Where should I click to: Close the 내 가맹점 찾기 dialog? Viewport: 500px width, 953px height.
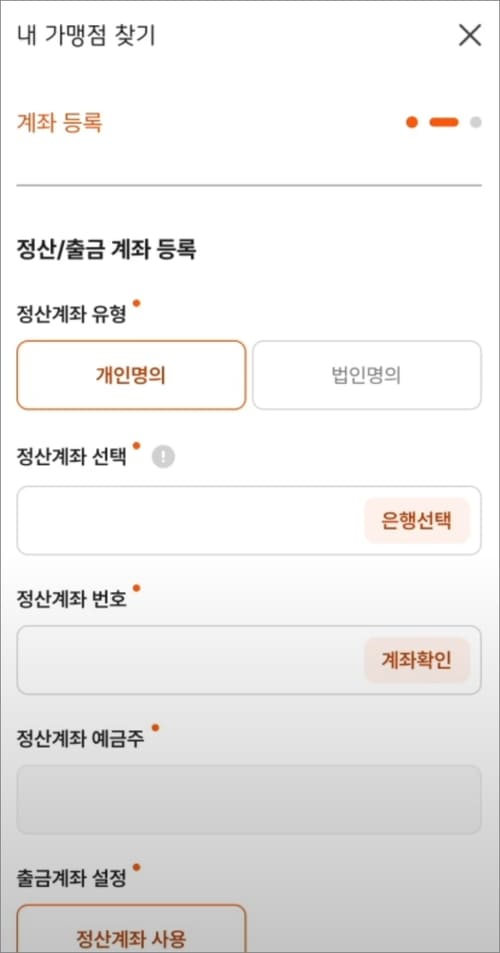click(x=470, y=36)
